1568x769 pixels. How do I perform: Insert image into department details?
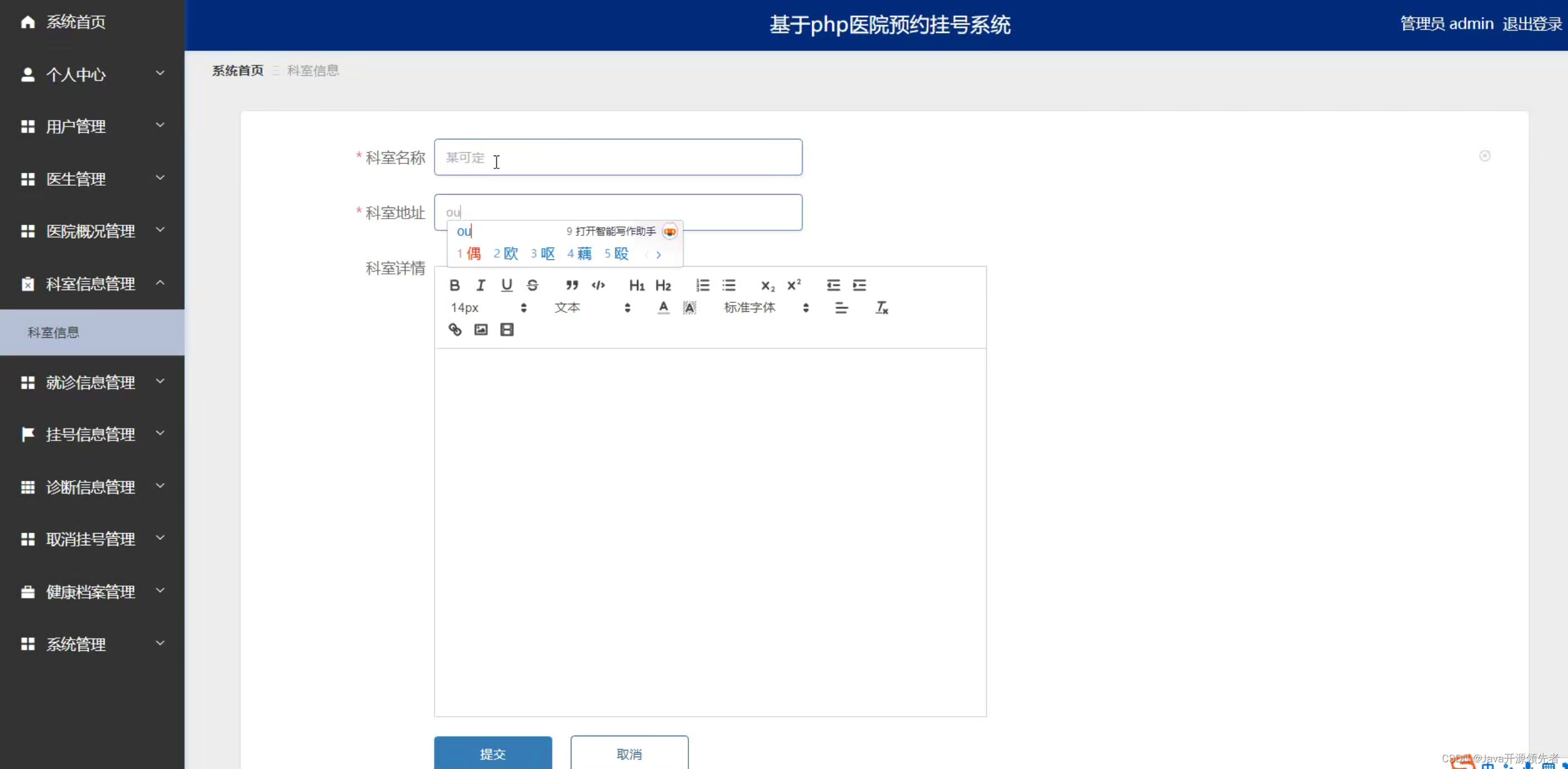coord(481,330)
